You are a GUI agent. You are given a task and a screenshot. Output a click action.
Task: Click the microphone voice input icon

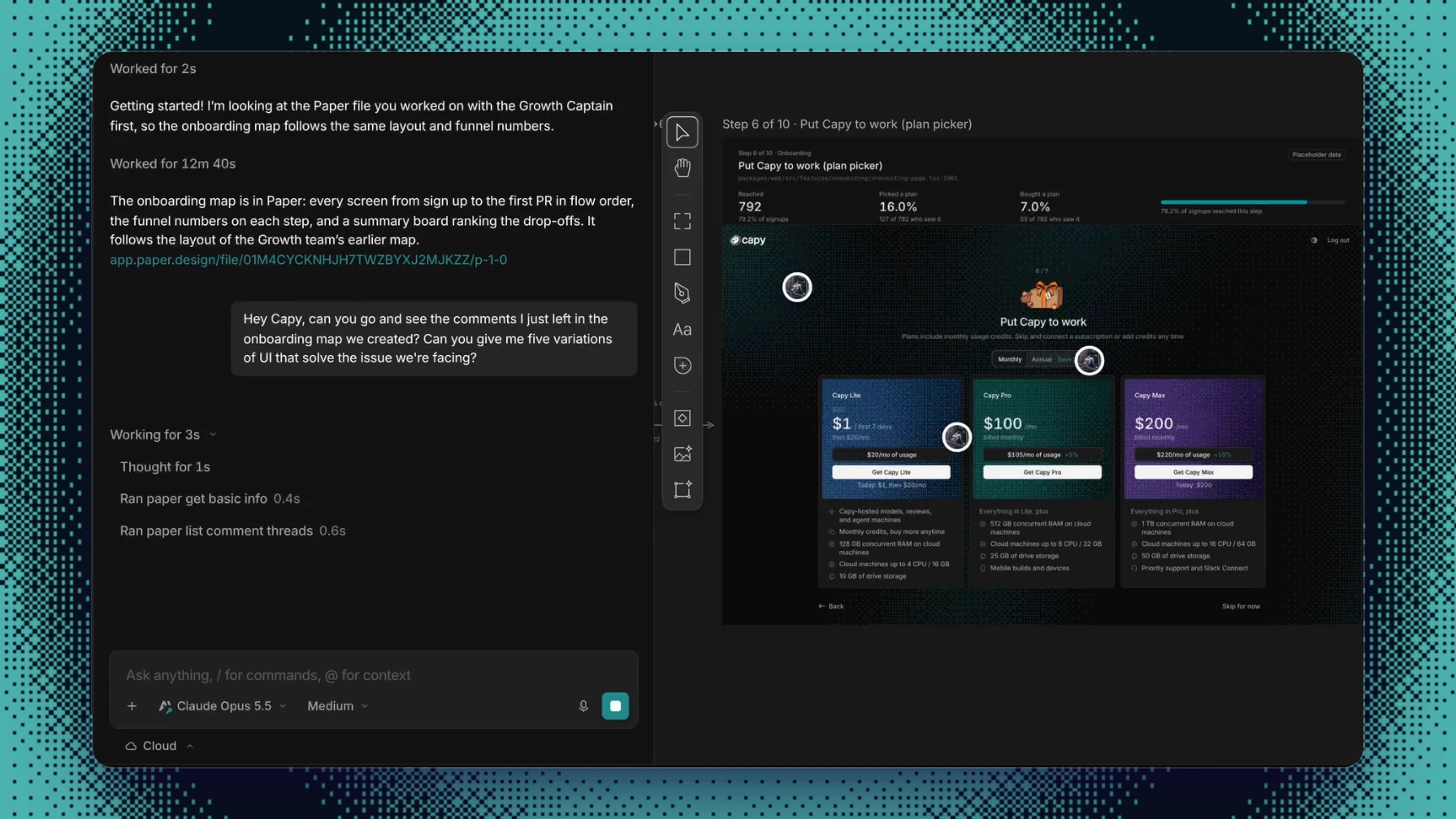pyautogui.click(x=583, y=706)
